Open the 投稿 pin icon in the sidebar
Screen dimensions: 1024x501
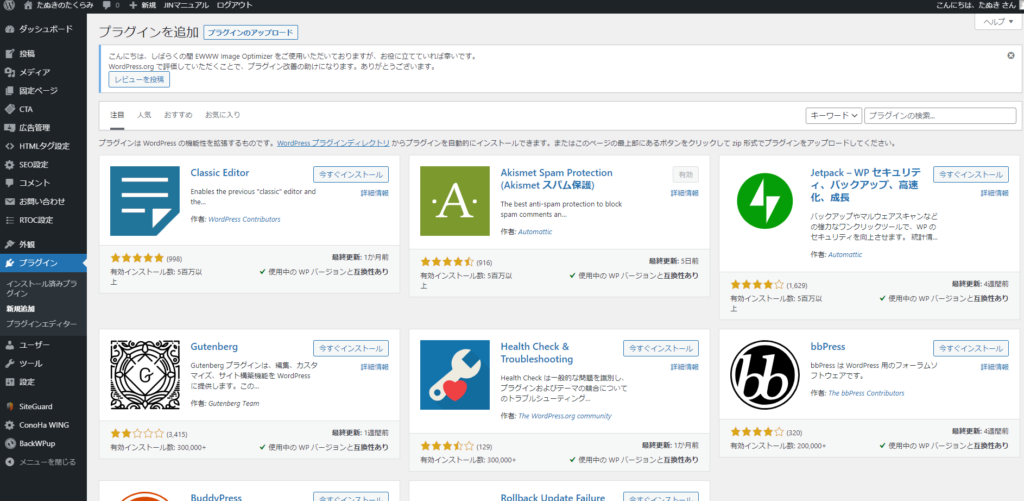click(9, 54)
